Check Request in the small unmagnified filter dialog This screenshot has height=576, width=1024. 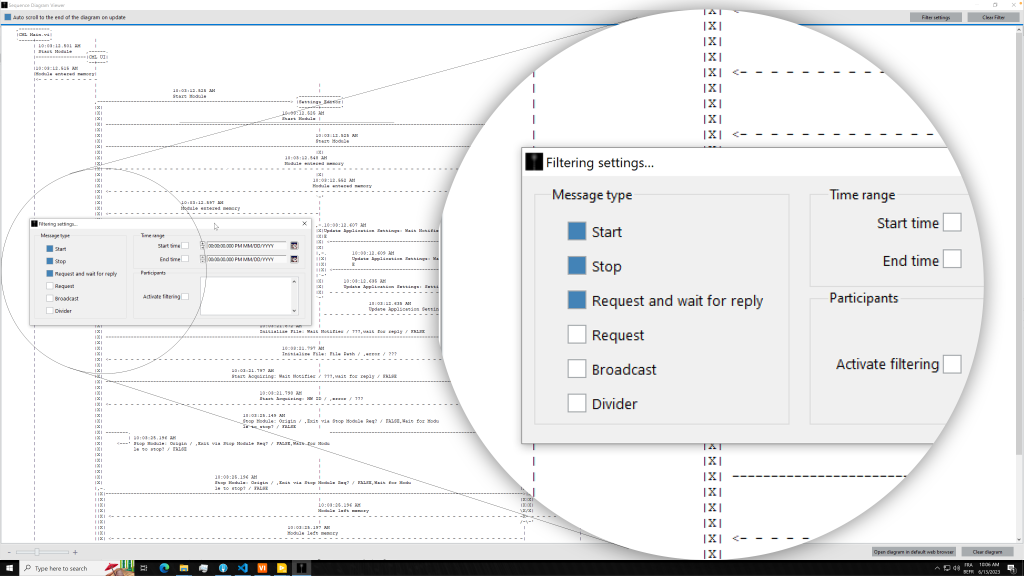[50, 286]
